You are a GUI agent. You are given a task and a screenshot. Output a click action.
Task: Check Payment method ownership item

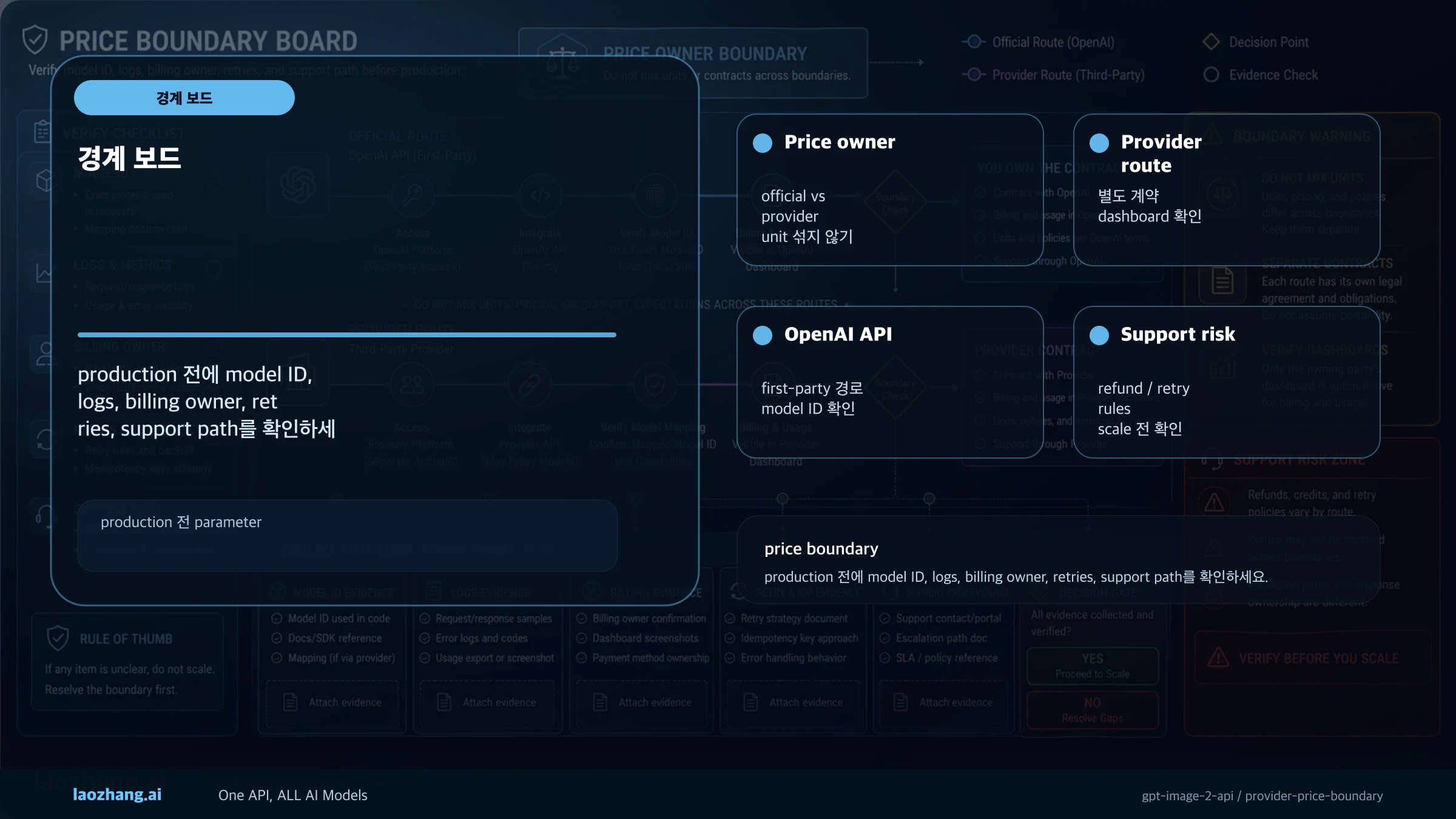pos(581,658)
